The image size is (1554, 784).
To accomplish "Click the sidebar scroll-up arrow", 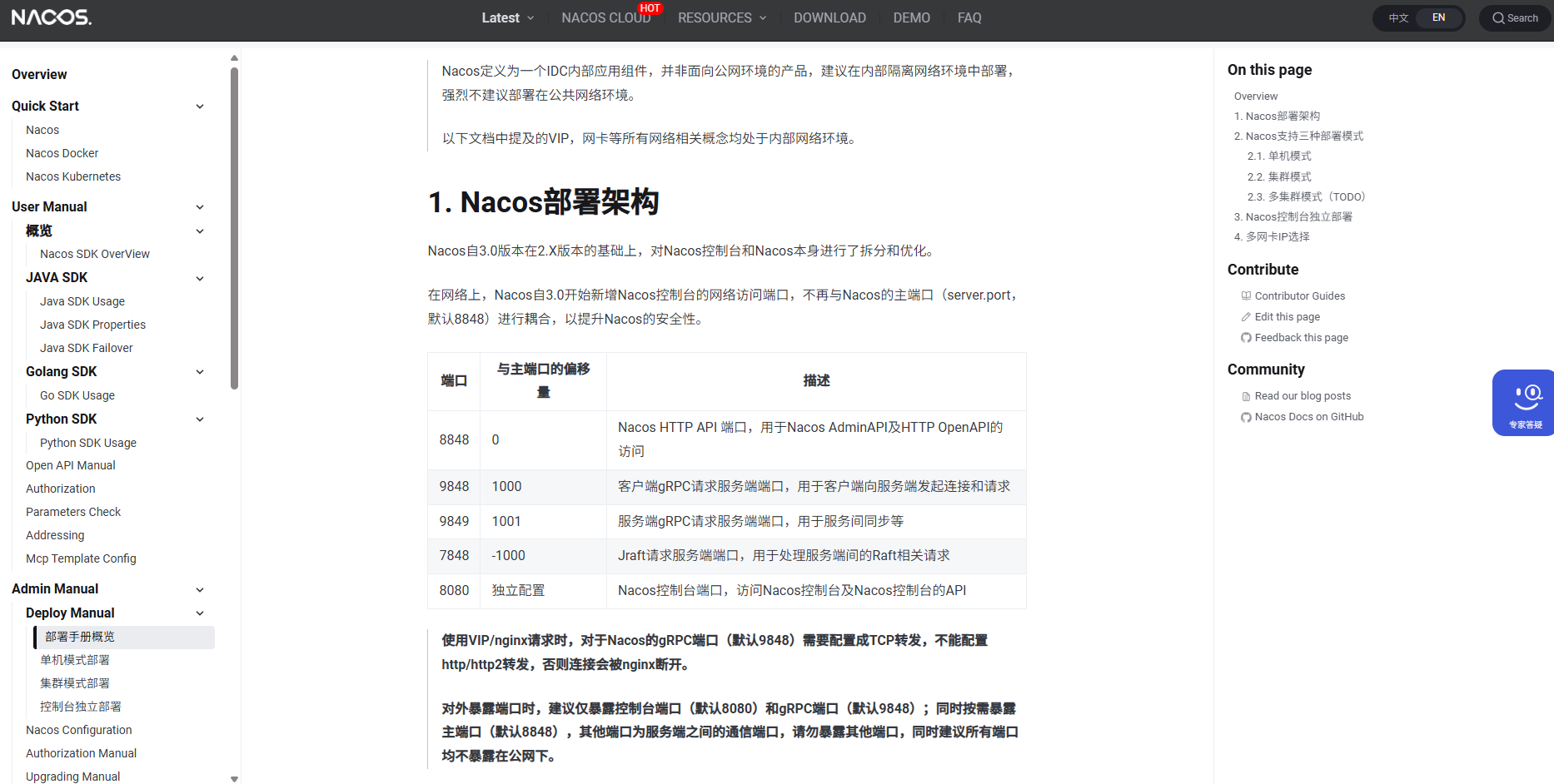I will (234, 57).
